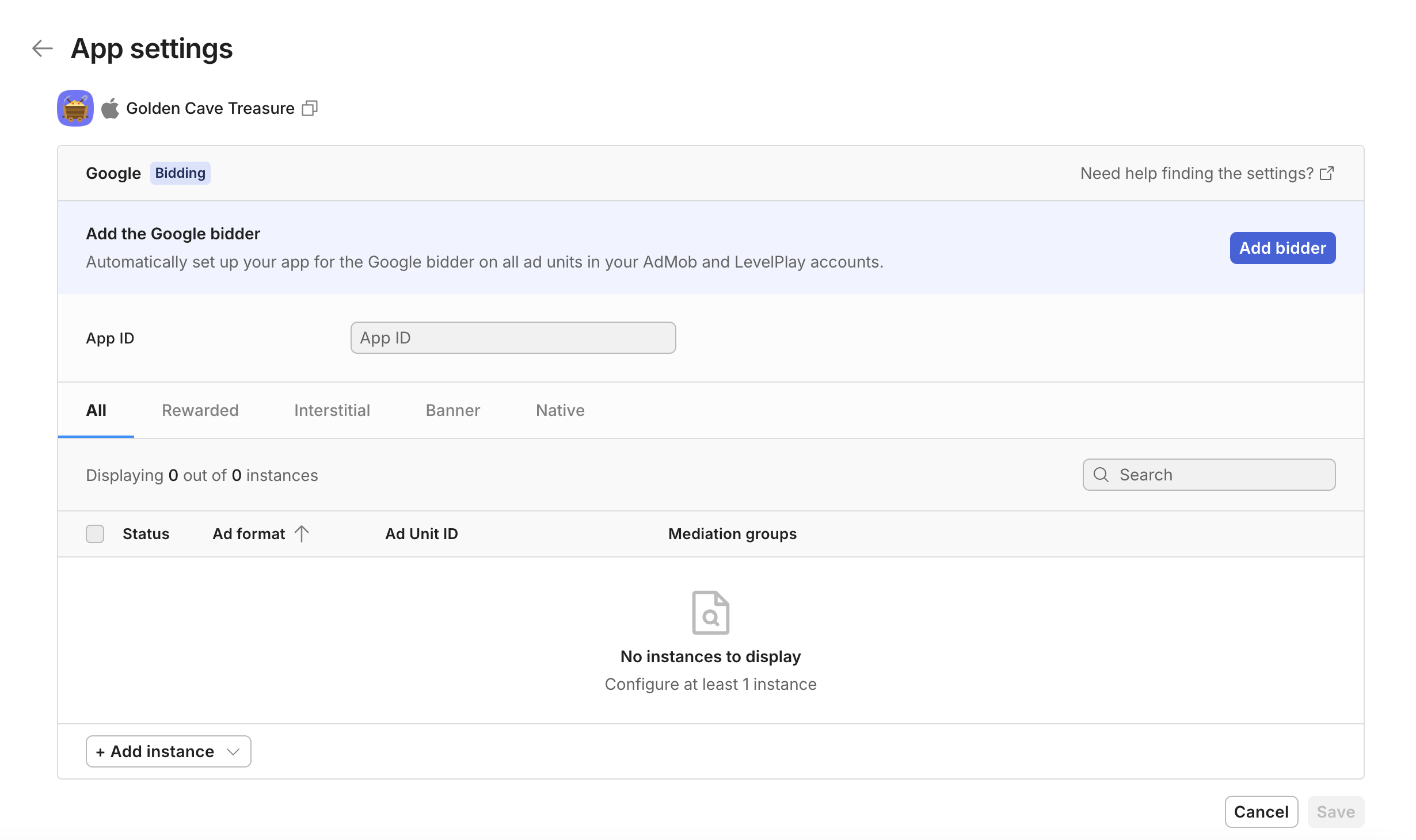Viewport: 1416px width, 840px height.
Task: Go to the Native tab
Action: pos(560,410)
